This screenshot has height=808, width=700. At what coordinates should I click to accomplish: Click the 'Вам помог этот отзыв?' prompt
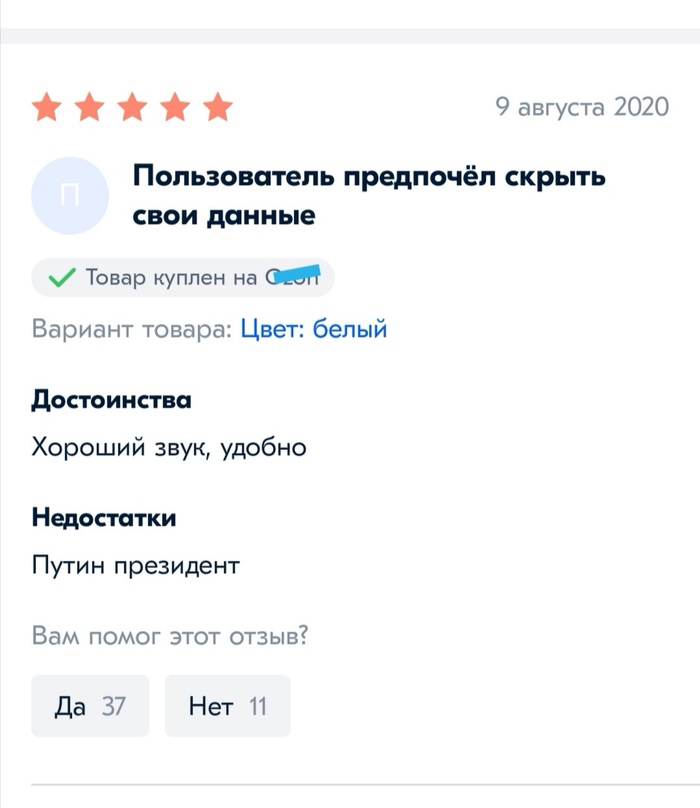[x=170, y=635]
